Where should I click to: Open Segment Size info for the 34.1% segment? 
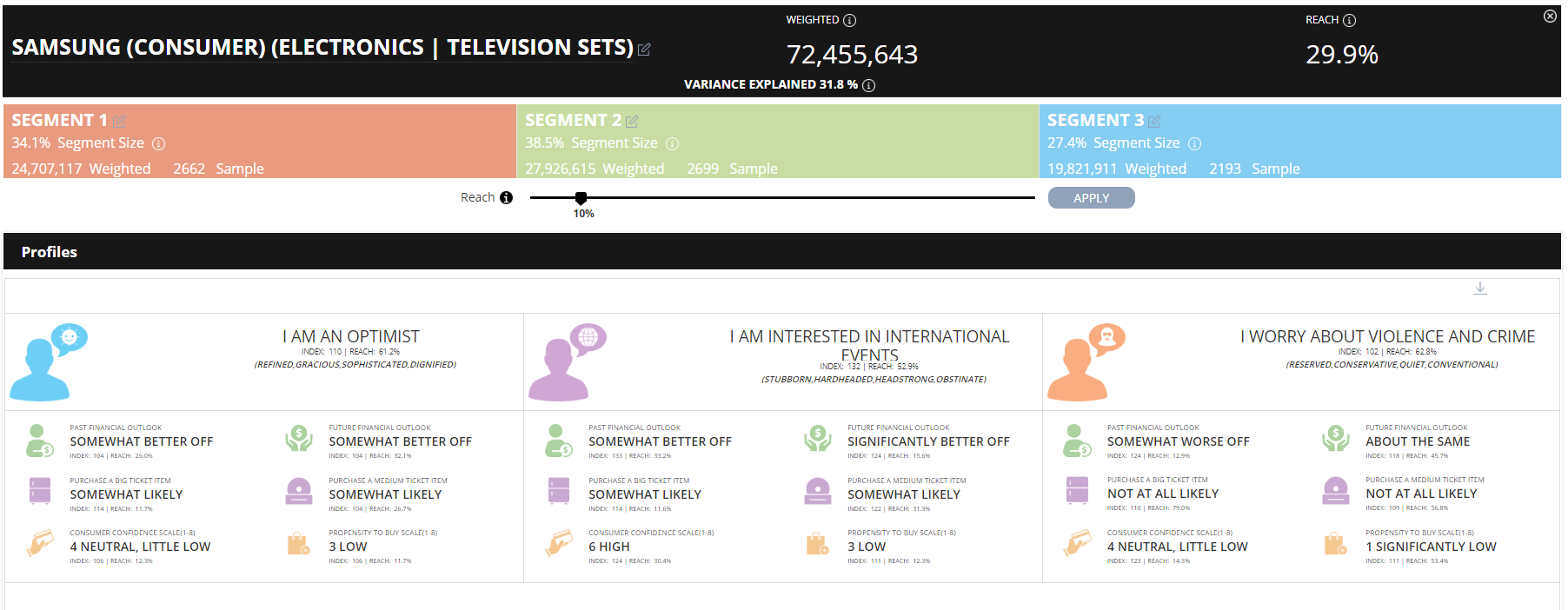158,143
